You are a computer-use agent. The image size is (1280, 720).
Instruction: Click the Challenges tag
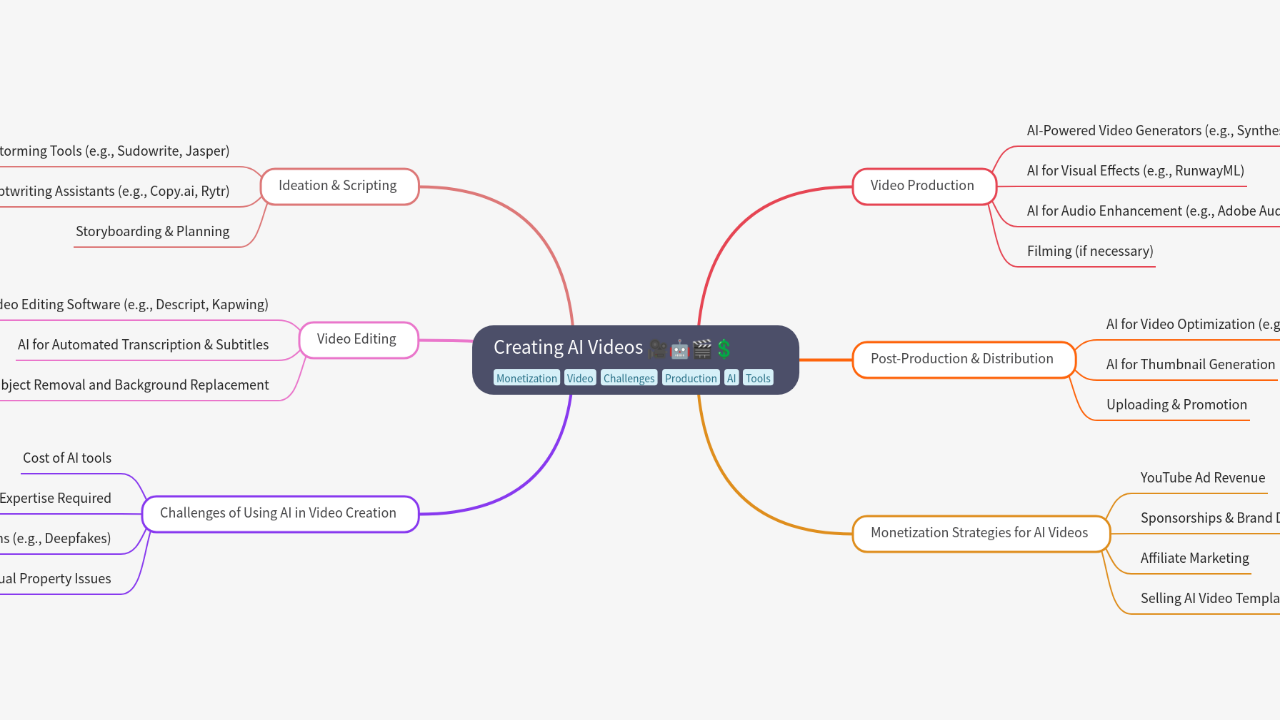click(x=629, y=378)
